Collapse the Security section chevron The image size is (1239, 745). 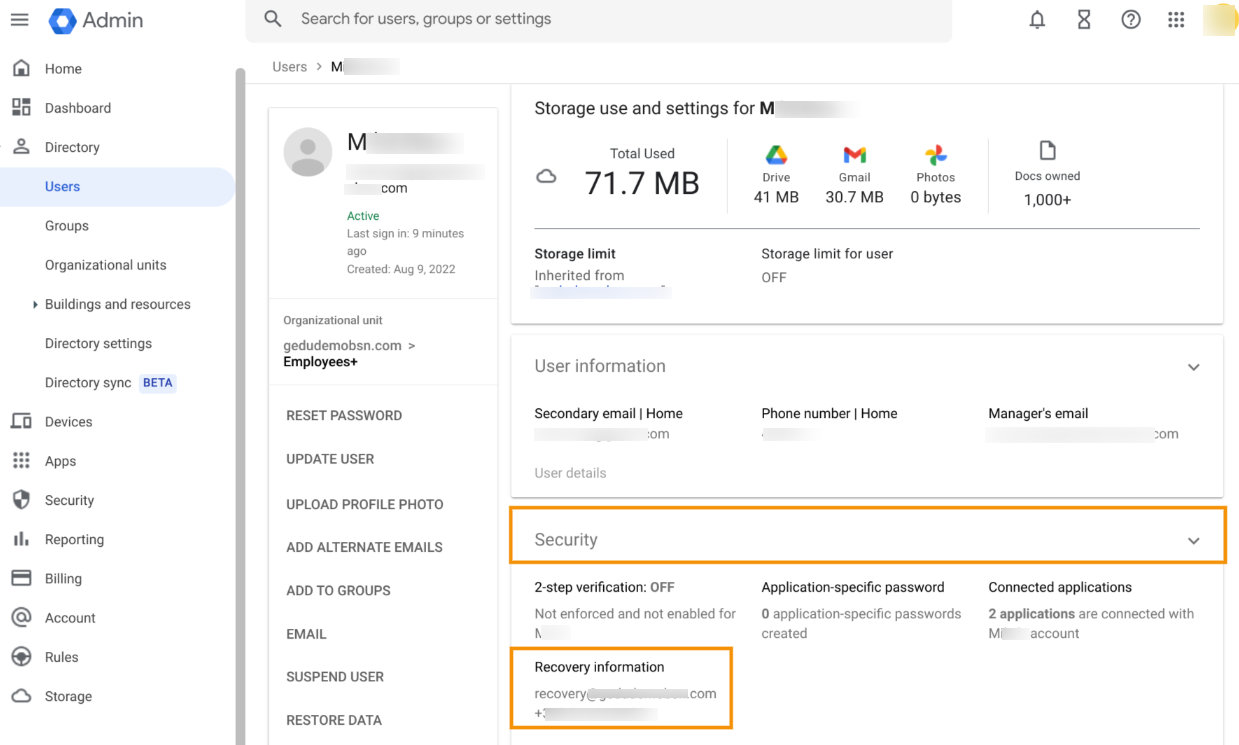1193,540
